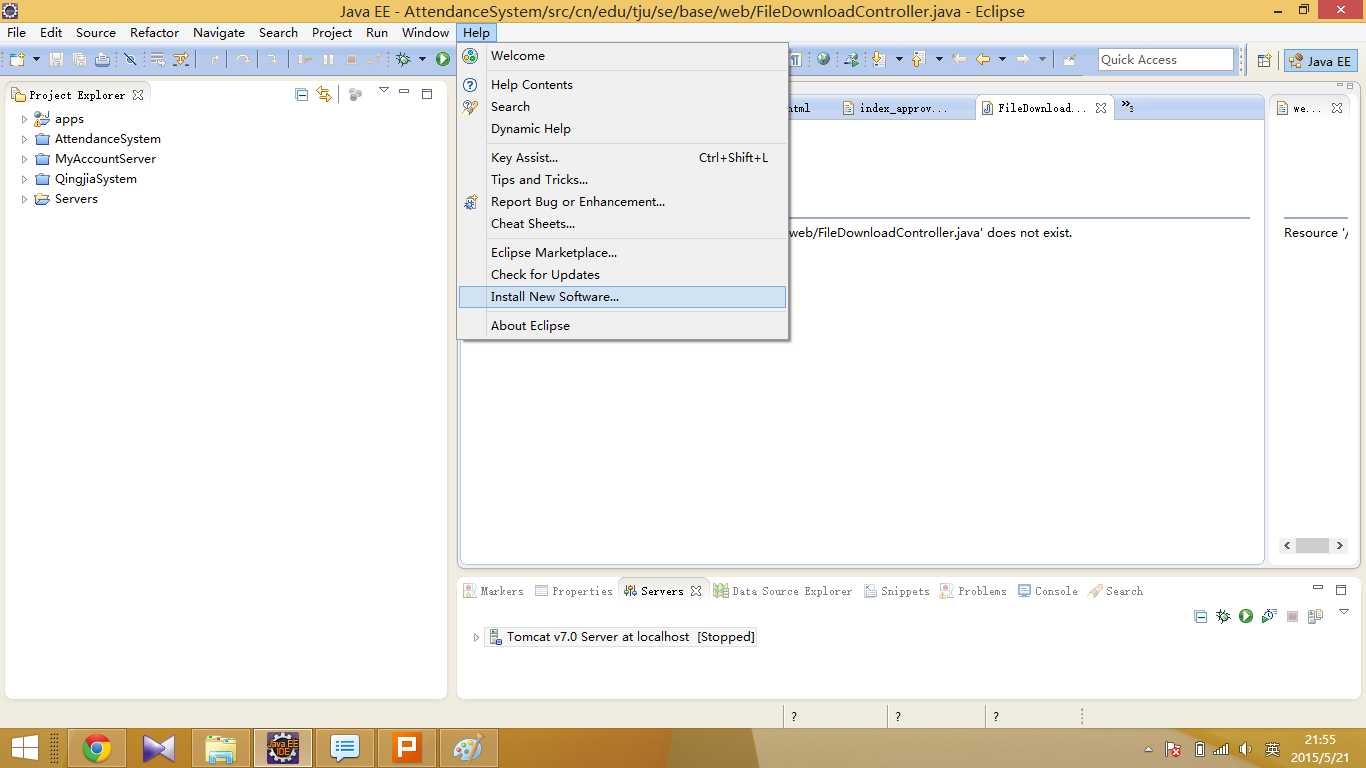The width and height of the screenshot is (1366, 768).
Task: Switch to the Markers tab
Action: (x=493, y=591)
